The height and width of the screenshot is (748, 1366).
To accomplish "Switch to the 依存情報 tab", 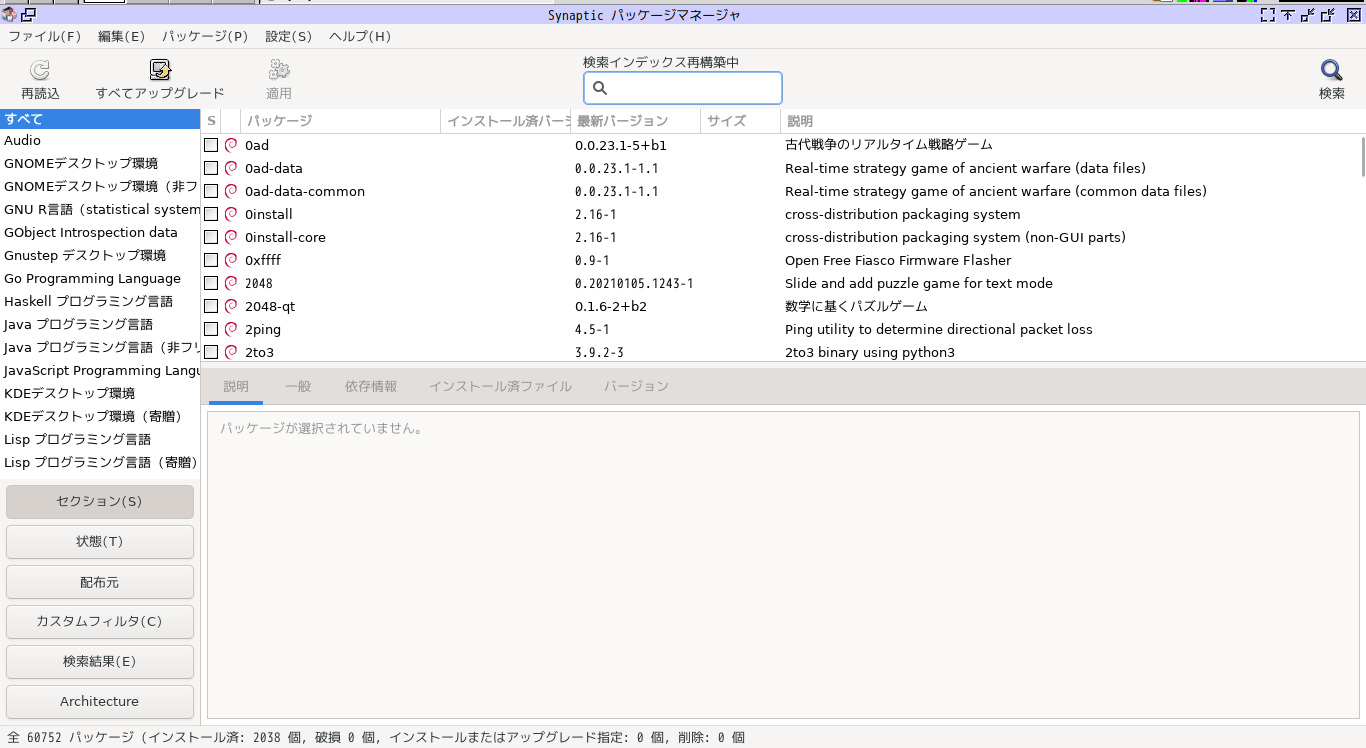I will [371, 386].
